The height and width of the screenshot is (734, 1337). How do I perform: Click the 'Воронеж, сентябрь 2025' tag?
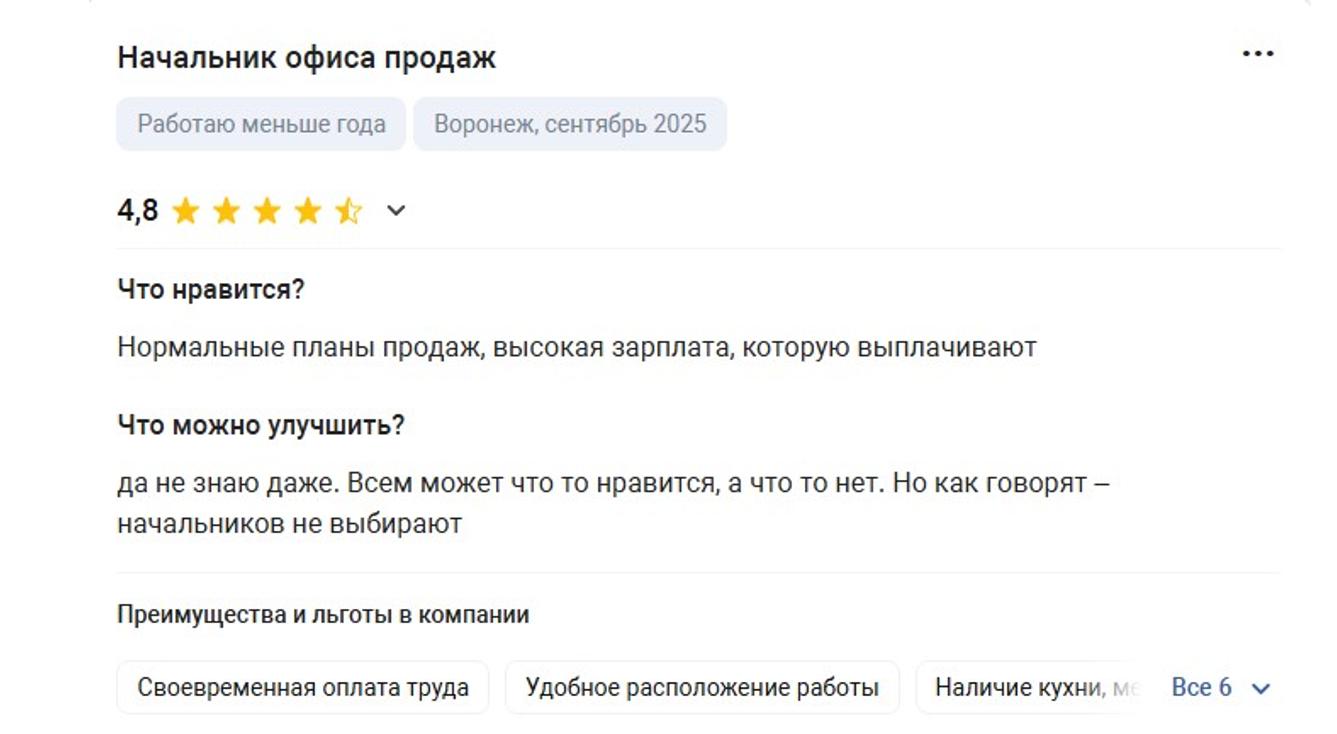point(570,123)
